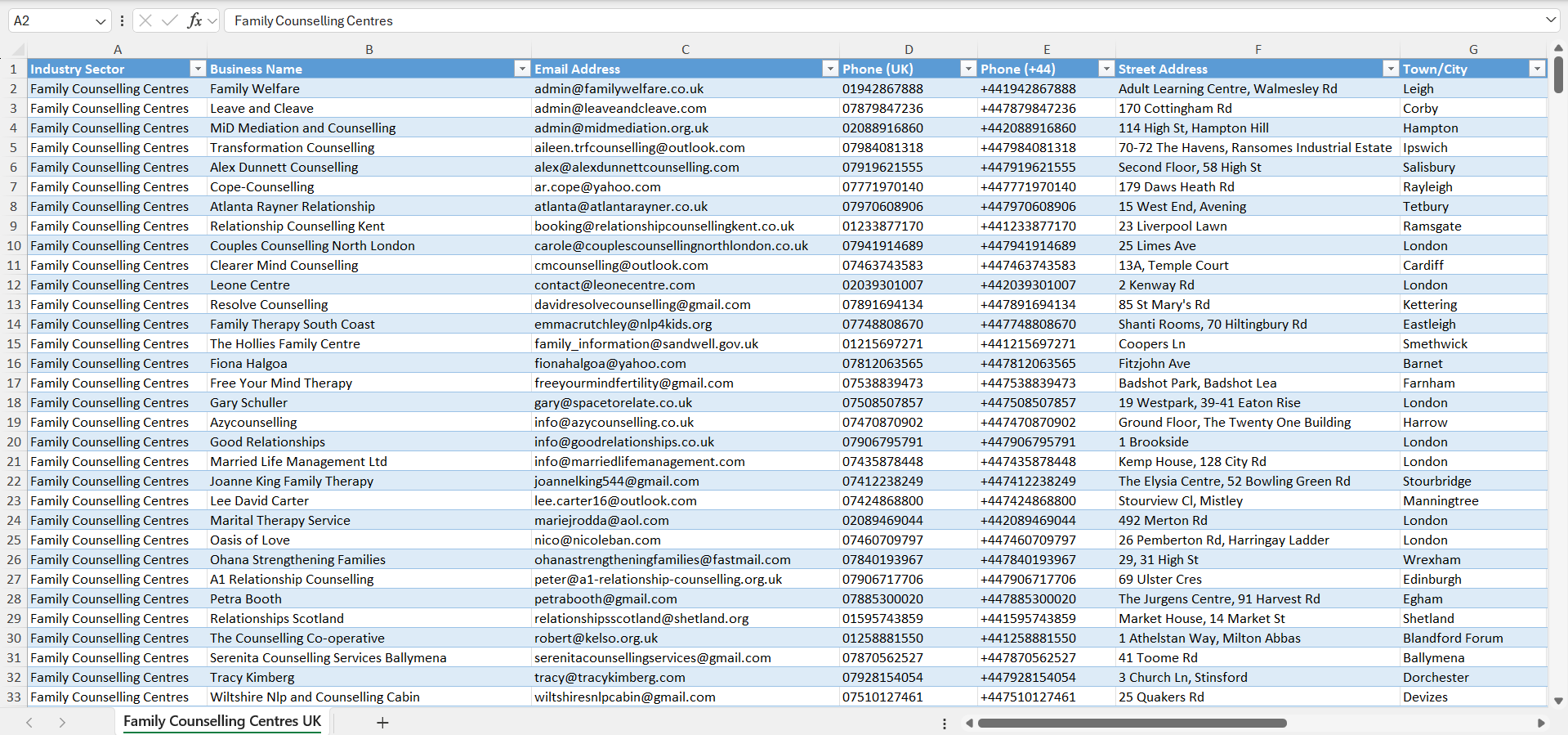This screenshot has width=1568, height=735.
Task: Select cell Wiltshire Nlp and Counselling Cabin
Action: [369, 697]
